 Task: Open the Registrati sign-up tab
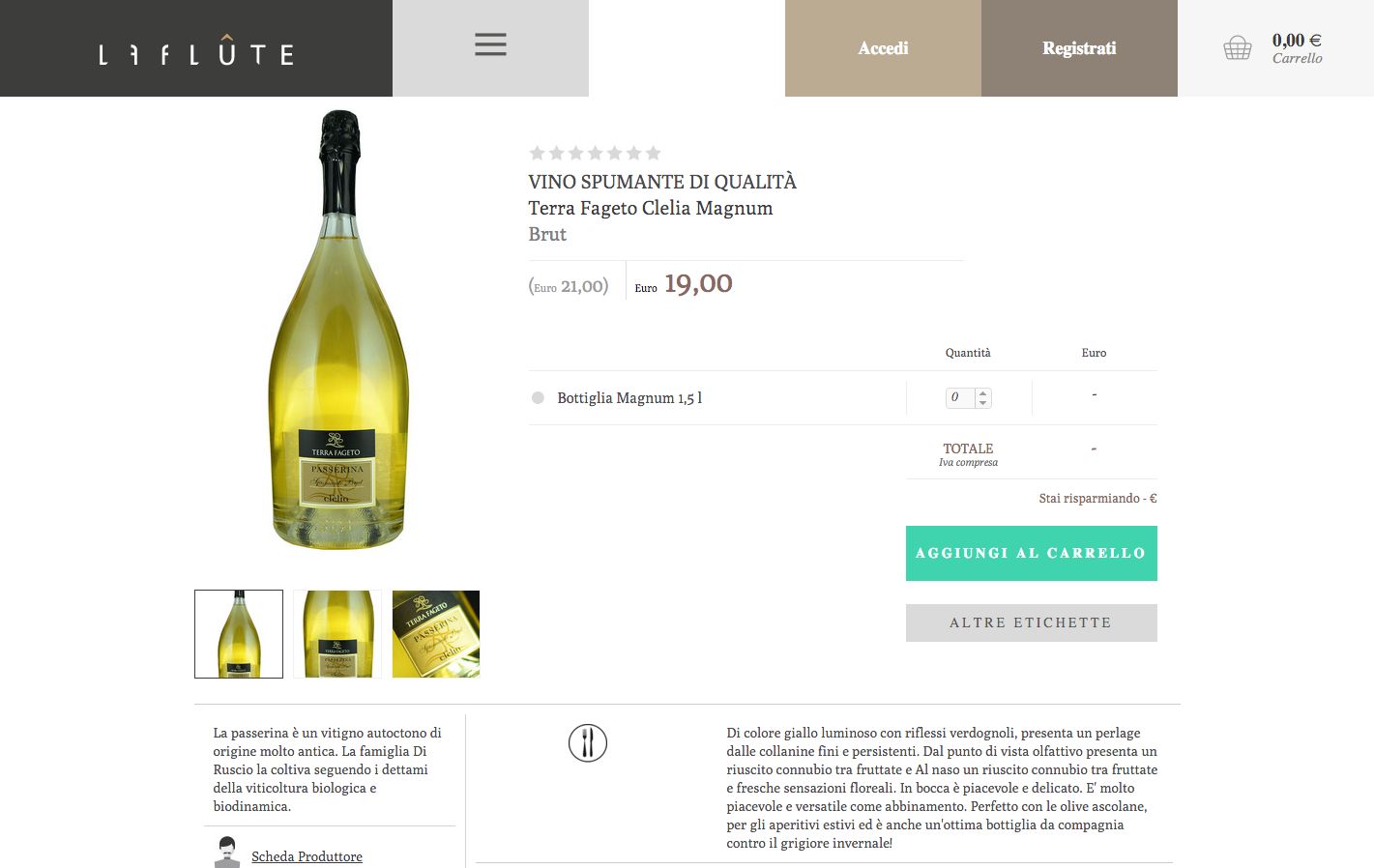1079,48
